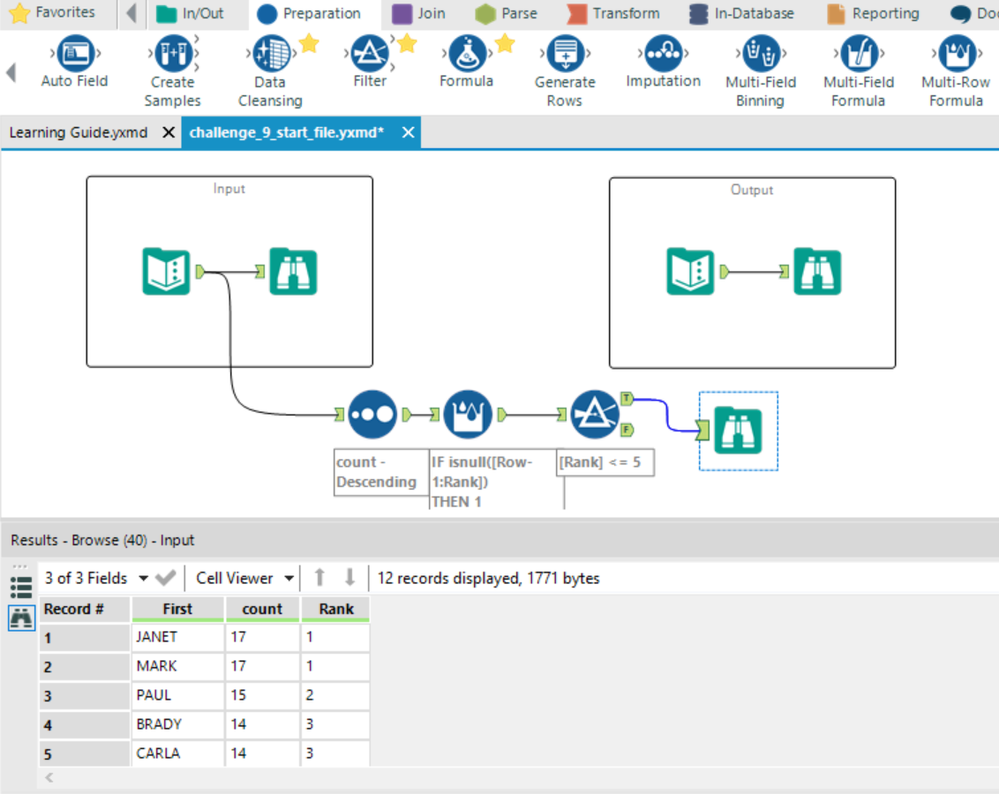This screenshot has width=999, height=794.
Task: Select the Sort tool on canvas
Action: click(x=373, y=415)
